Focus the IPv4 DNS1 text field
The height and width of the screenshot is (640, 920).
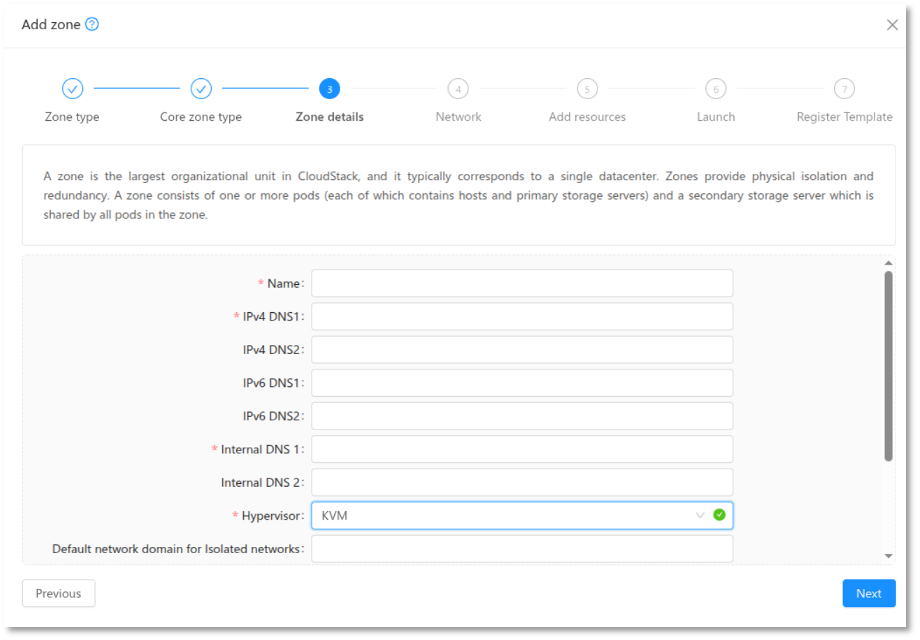(521, 316)
